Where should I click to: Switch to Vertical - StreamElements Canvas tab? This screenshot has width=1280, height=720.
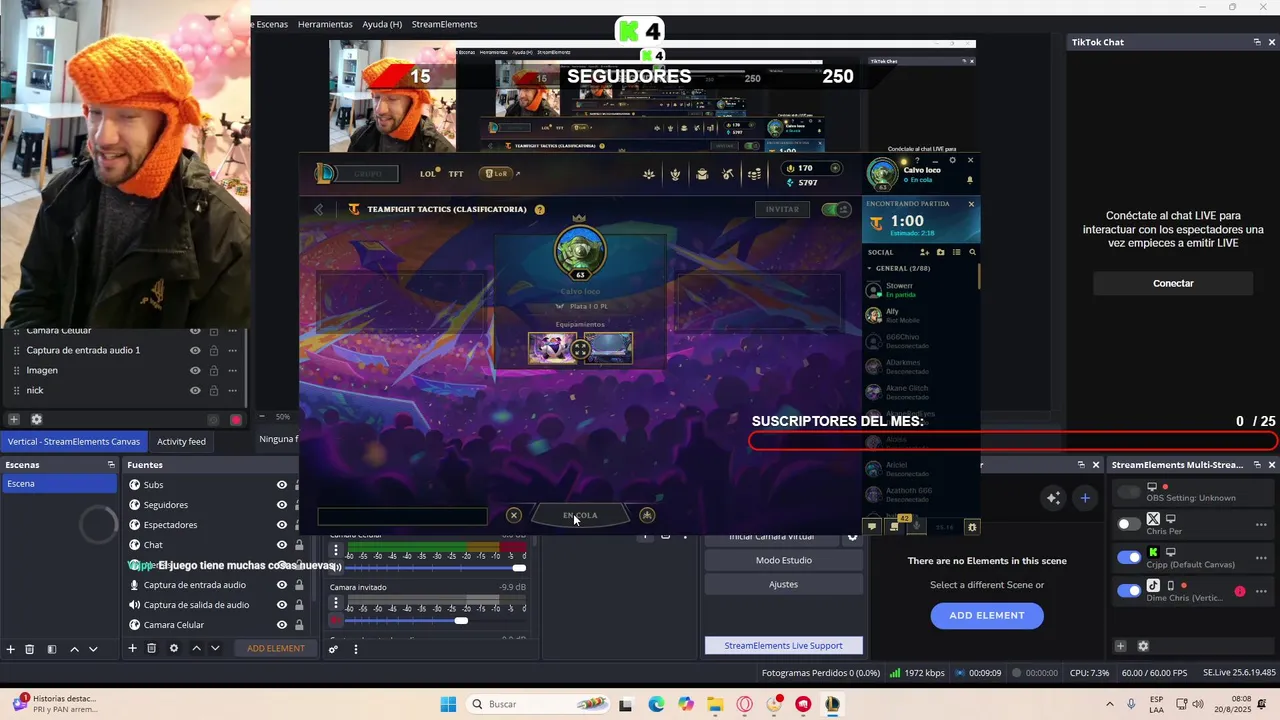[74, 441]
